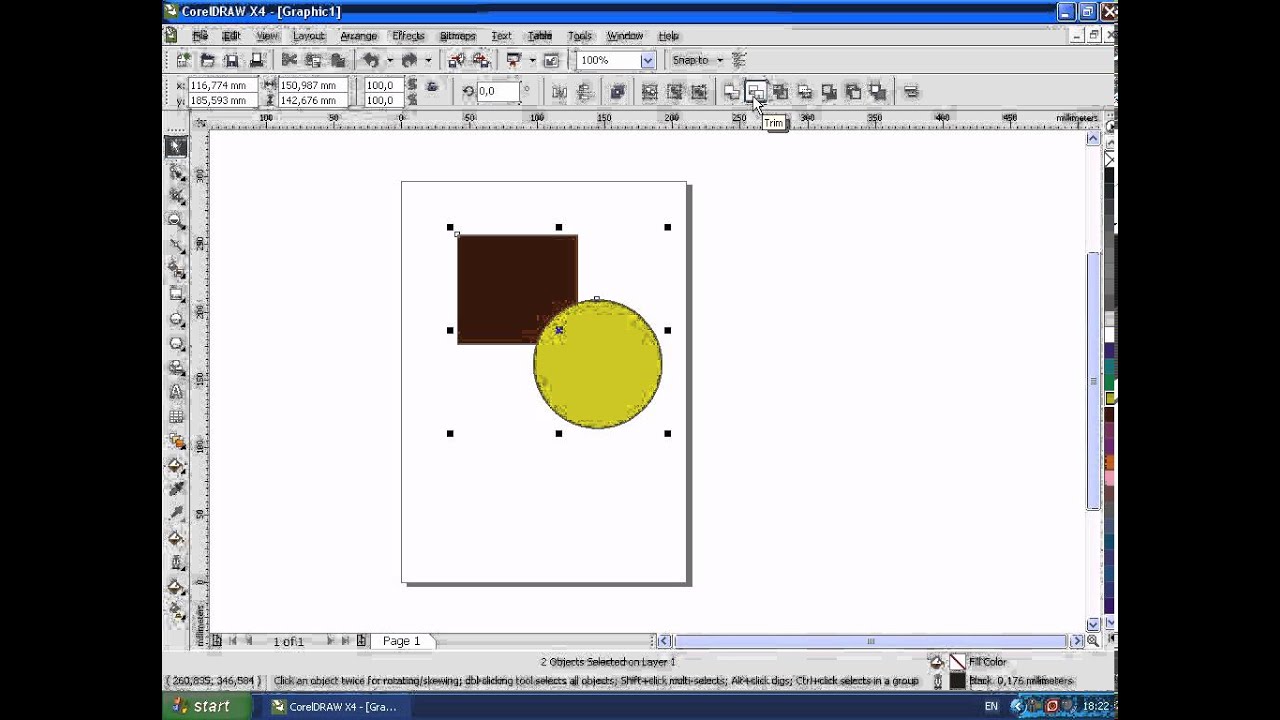The image size is (1280, 720).
Task: Click the Copy icon in standard toolbar
Action: coord(313,60)
